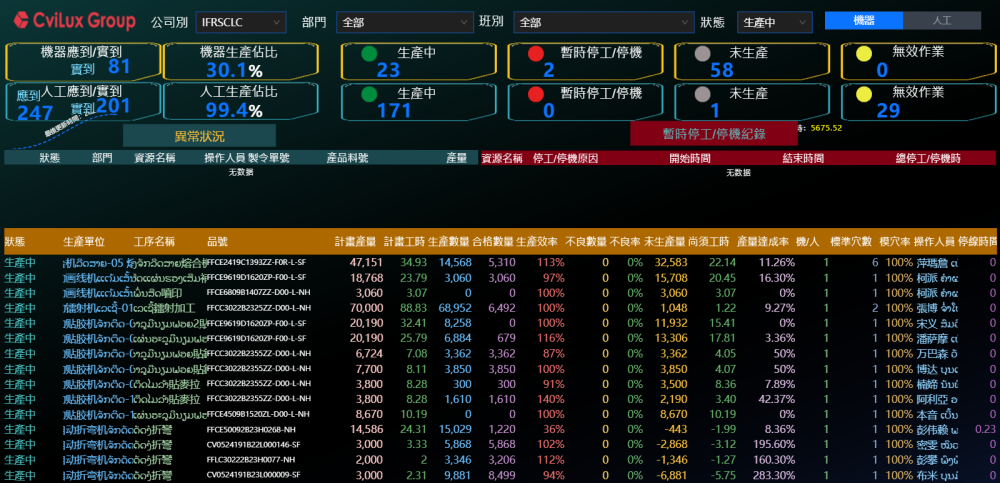This screenshot has height=483, width=1000.
Task: Click gray circle in labor 未生產 card
Action: point(703,95)
